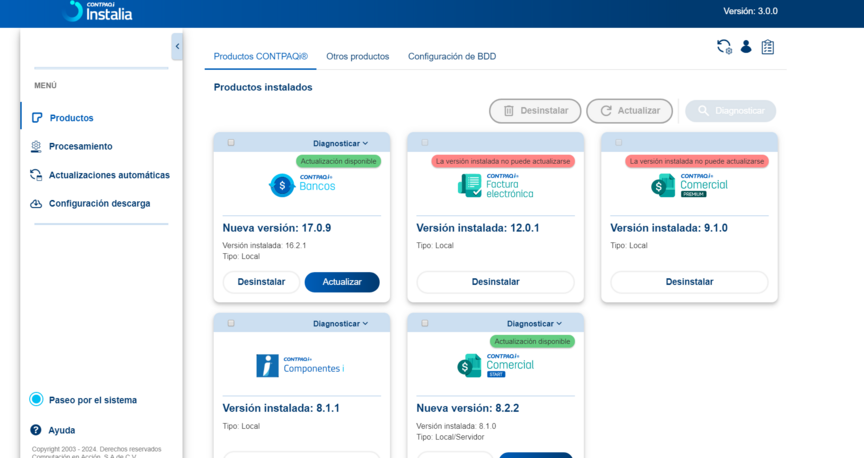Click the Productos sidebar icon
This screenshot has height=458, width=864.
click(x=37, y=118)
